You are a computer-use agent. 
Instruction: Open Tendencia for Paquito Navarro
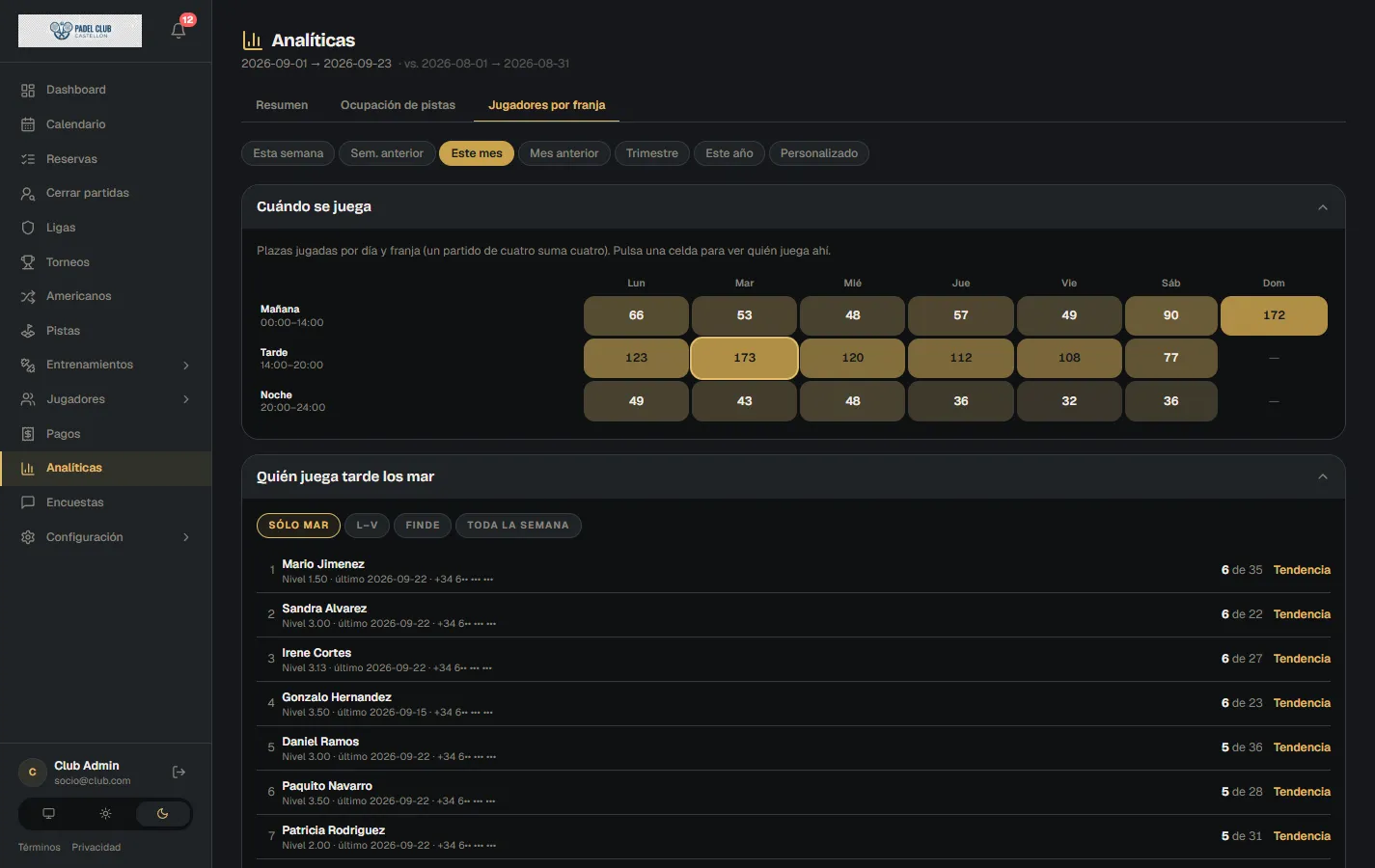pos(1302,792)
